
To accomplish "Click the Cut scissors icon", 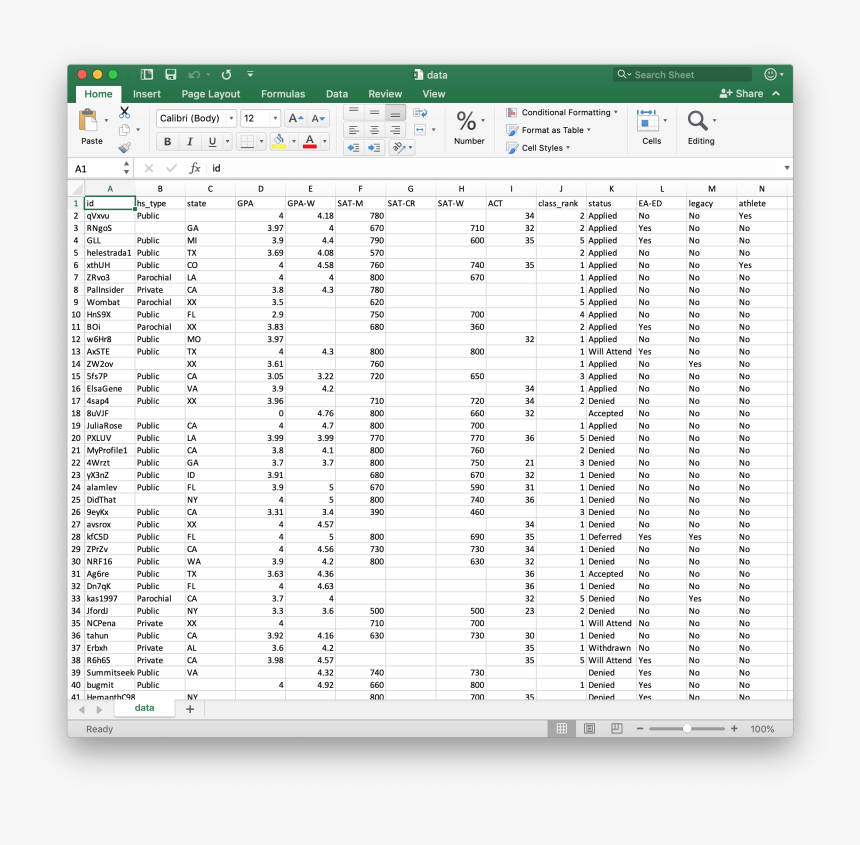I will pos(125,112).
